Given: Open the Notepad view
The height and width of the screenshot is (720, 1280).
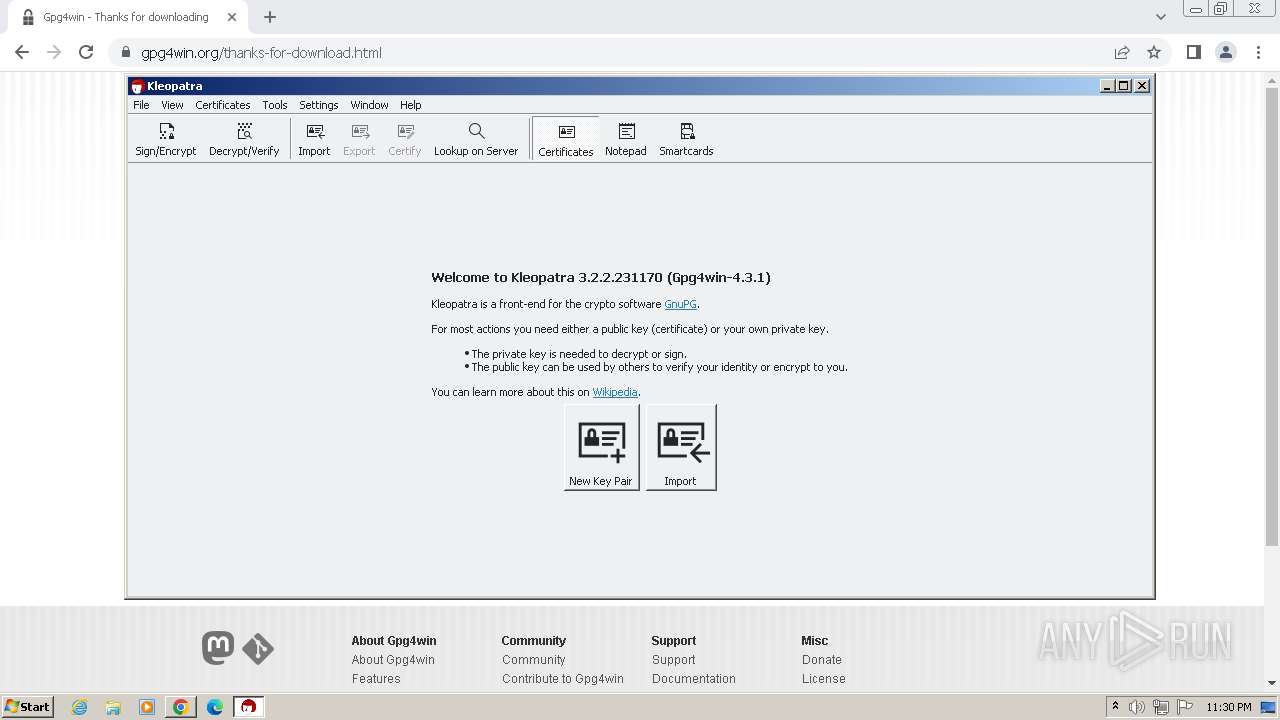Looking at the screenshot, I should pyautogui.click(x=626, y=139).
